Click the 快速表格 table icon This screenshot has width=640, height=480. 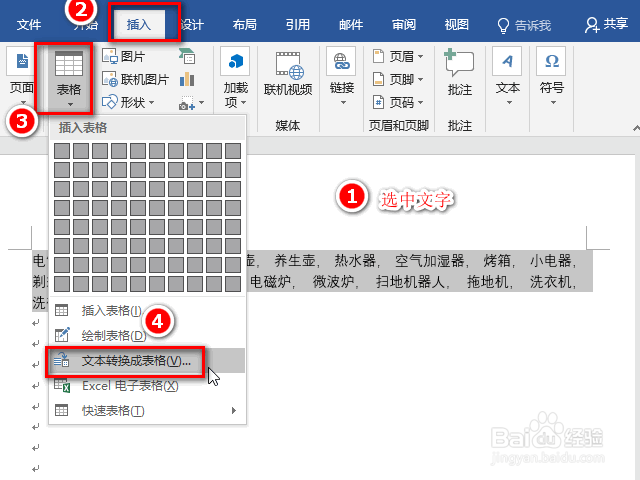click(x=62, y=410)
